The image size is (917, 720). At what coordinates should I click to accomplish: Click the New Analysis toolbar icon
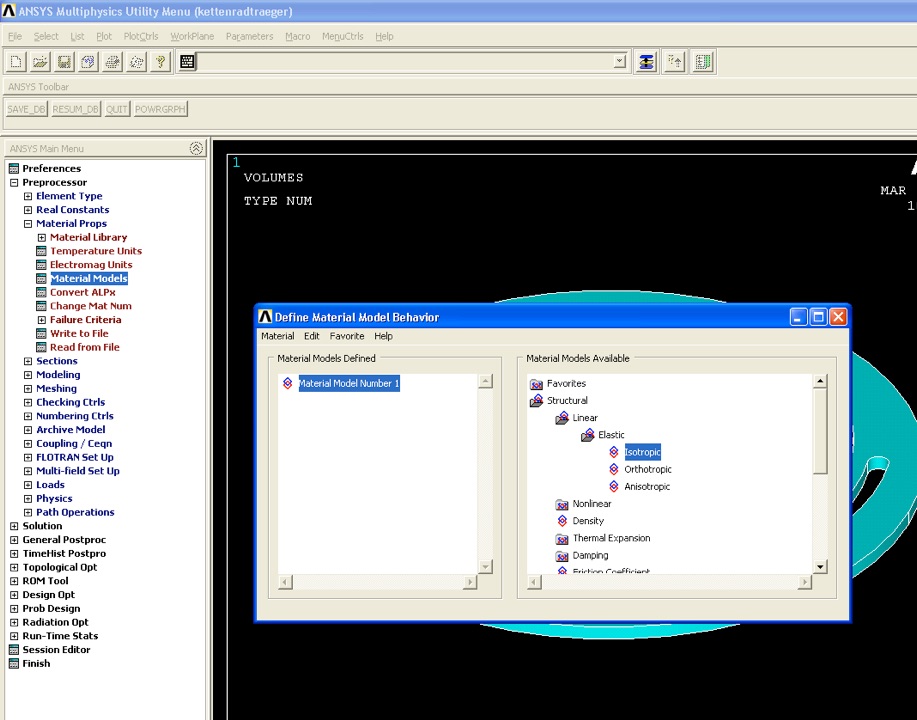16,61
